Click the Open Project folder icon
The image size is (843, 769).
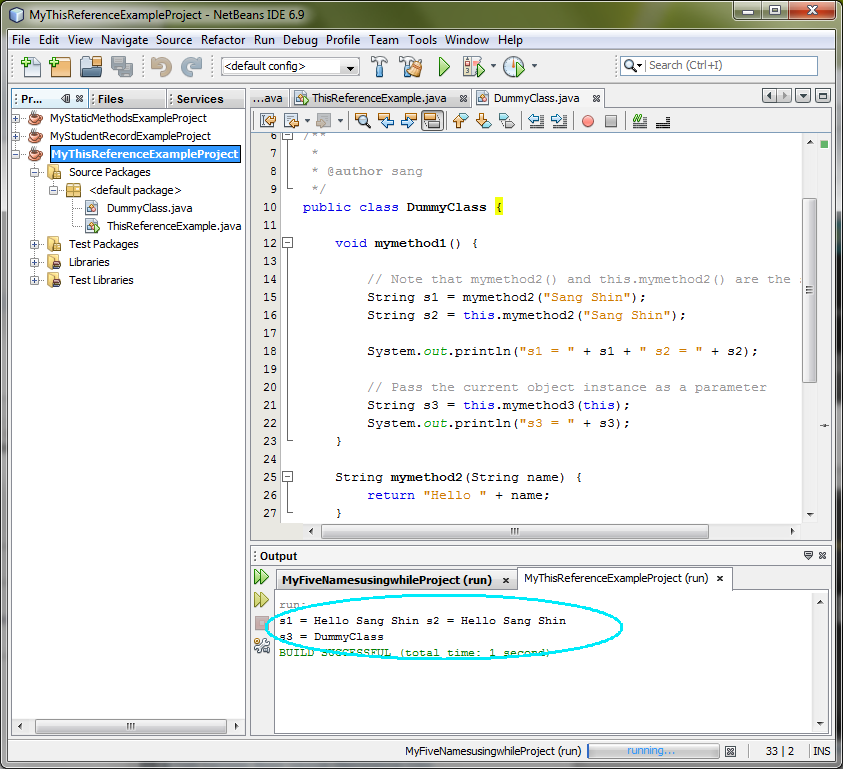[x=91, y=67]
